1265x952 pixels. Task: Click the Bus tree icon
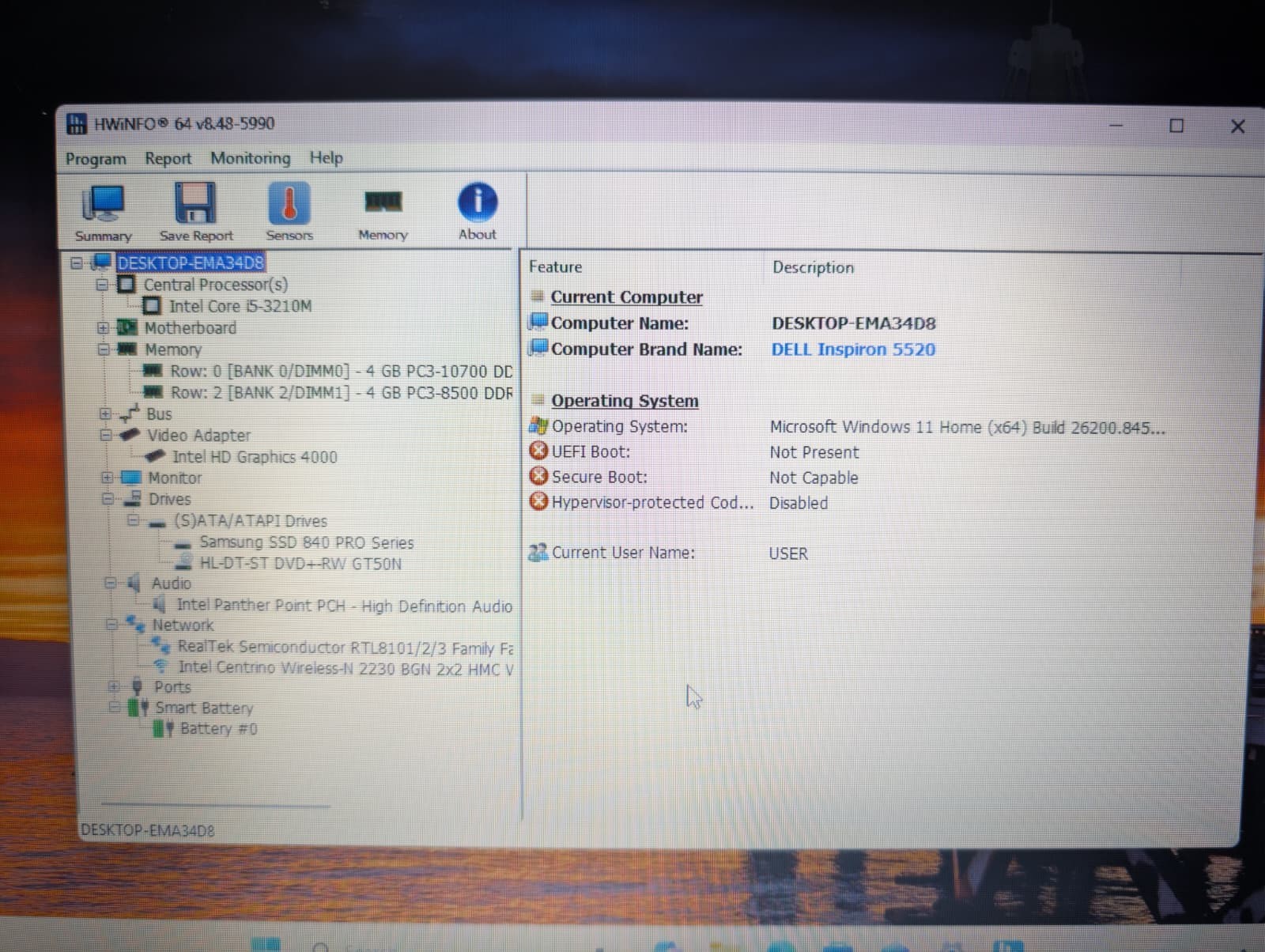click(130, 413)
